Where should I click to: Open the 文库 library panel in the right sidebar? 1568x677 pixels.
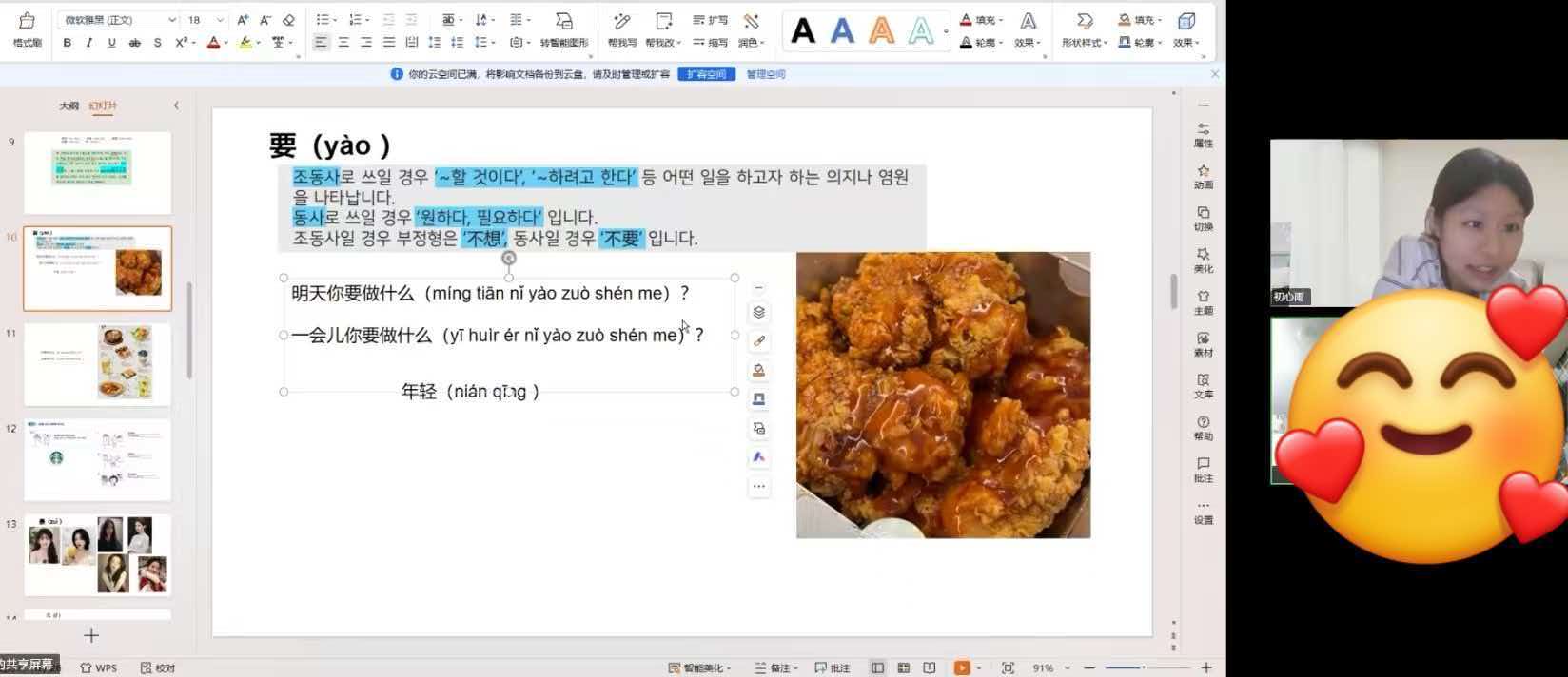pyautogui.click(x=1204, y=386)
